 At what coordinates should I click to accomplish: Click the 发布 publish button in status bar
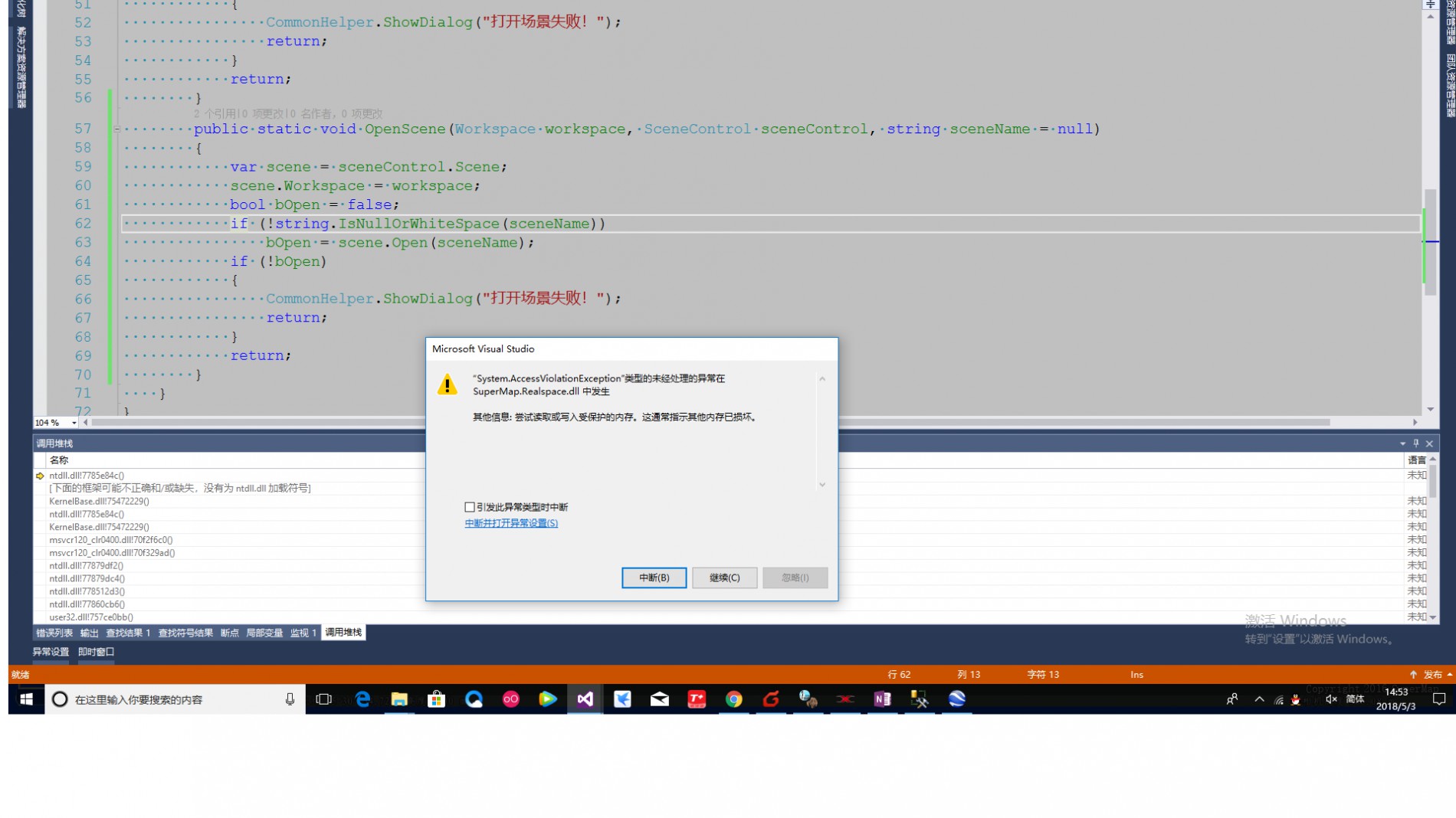[1431, 675]
